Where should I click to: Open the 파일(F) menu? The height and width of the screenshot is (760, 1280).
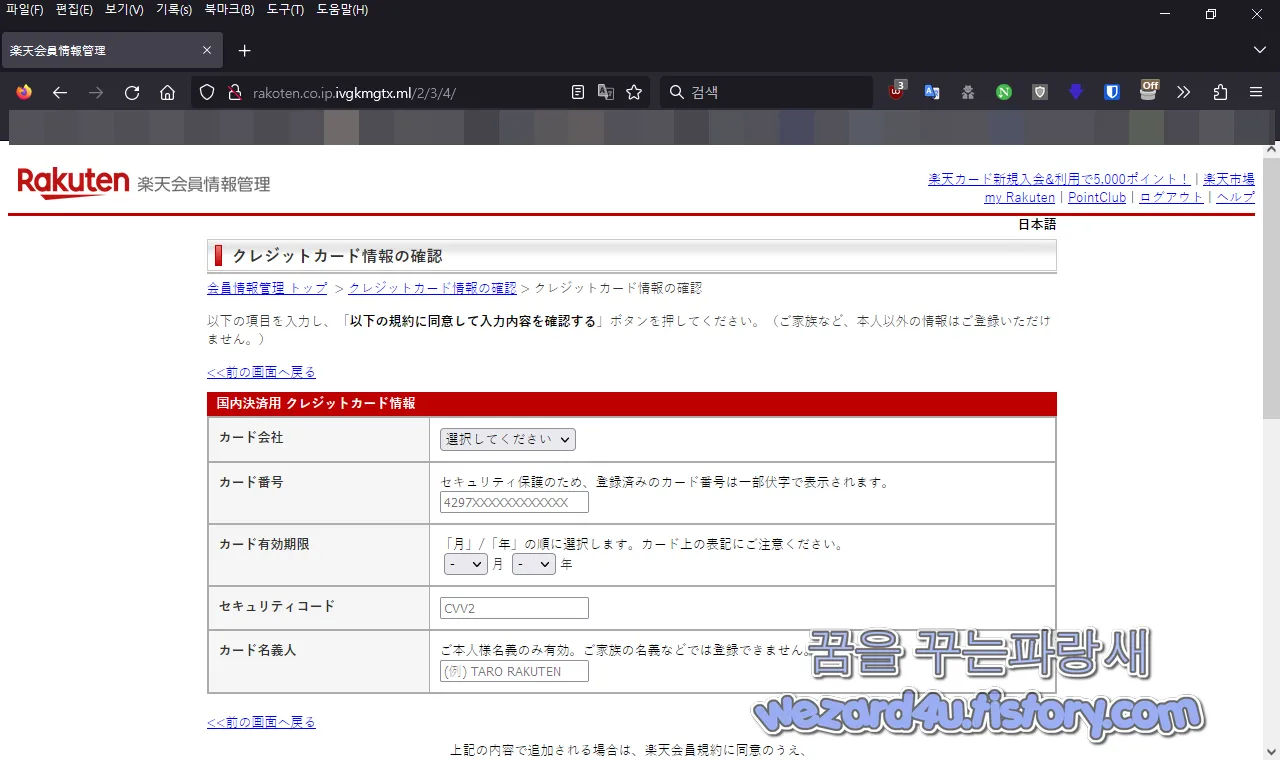tap(25, 10)
